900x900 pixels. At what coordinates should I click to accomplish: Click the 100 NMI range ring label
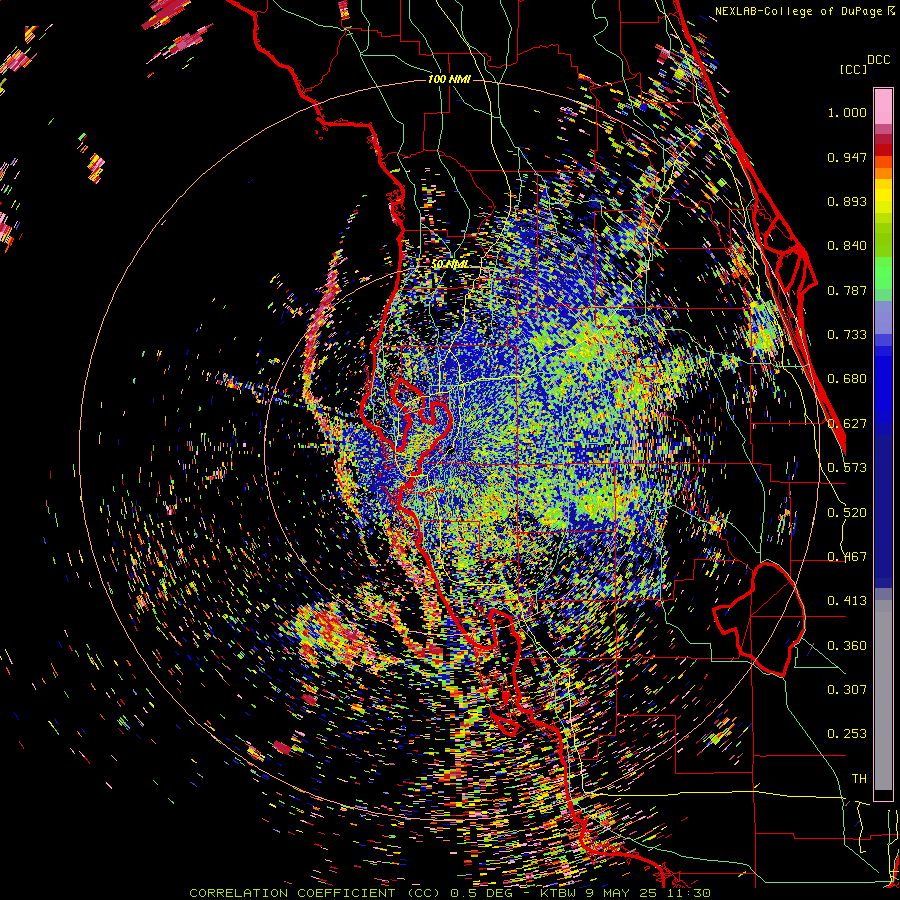[x=449, y=79]
